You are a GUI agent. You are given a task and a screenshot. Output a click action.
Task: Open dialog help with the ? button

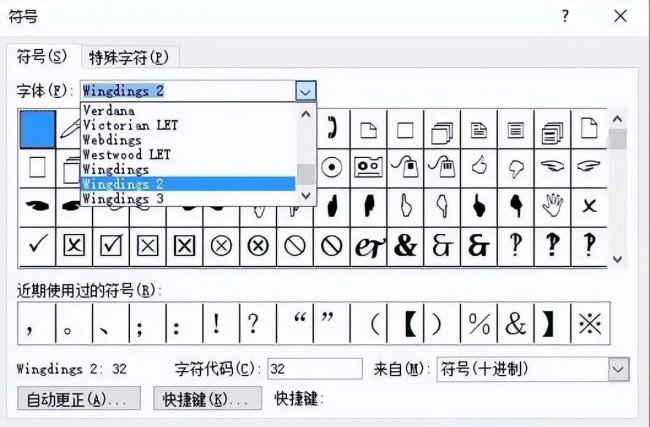click(565, 17)
